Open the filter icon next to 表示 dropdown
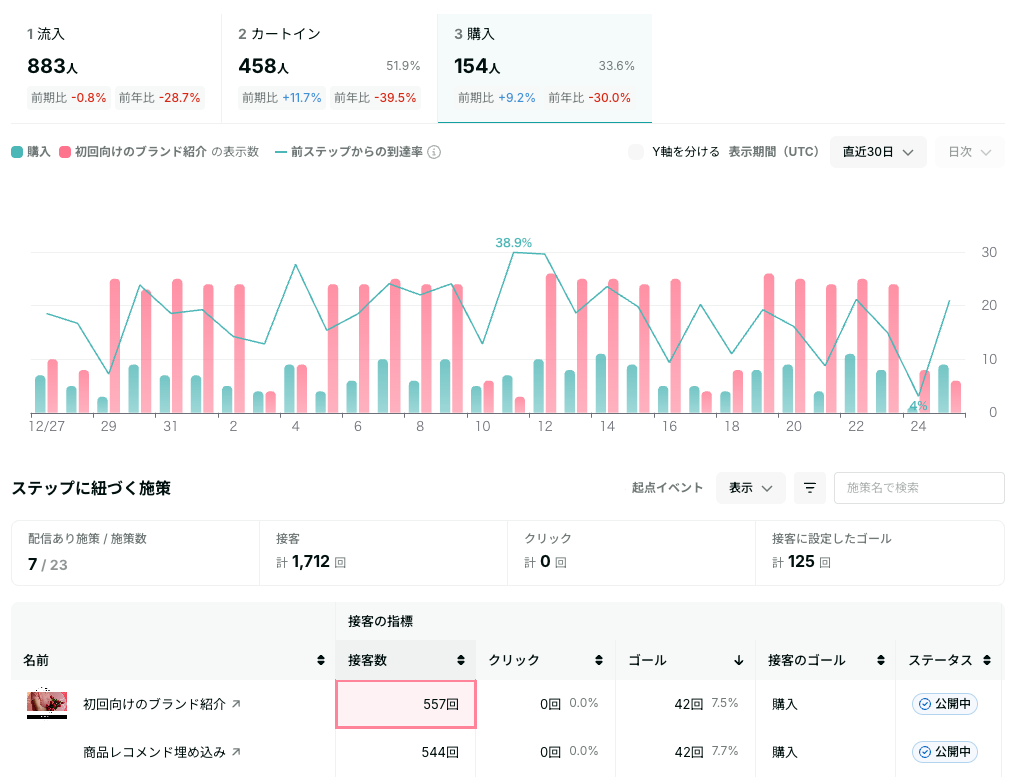The height and width of the screenshot is (777, 1031). (809, 488)
